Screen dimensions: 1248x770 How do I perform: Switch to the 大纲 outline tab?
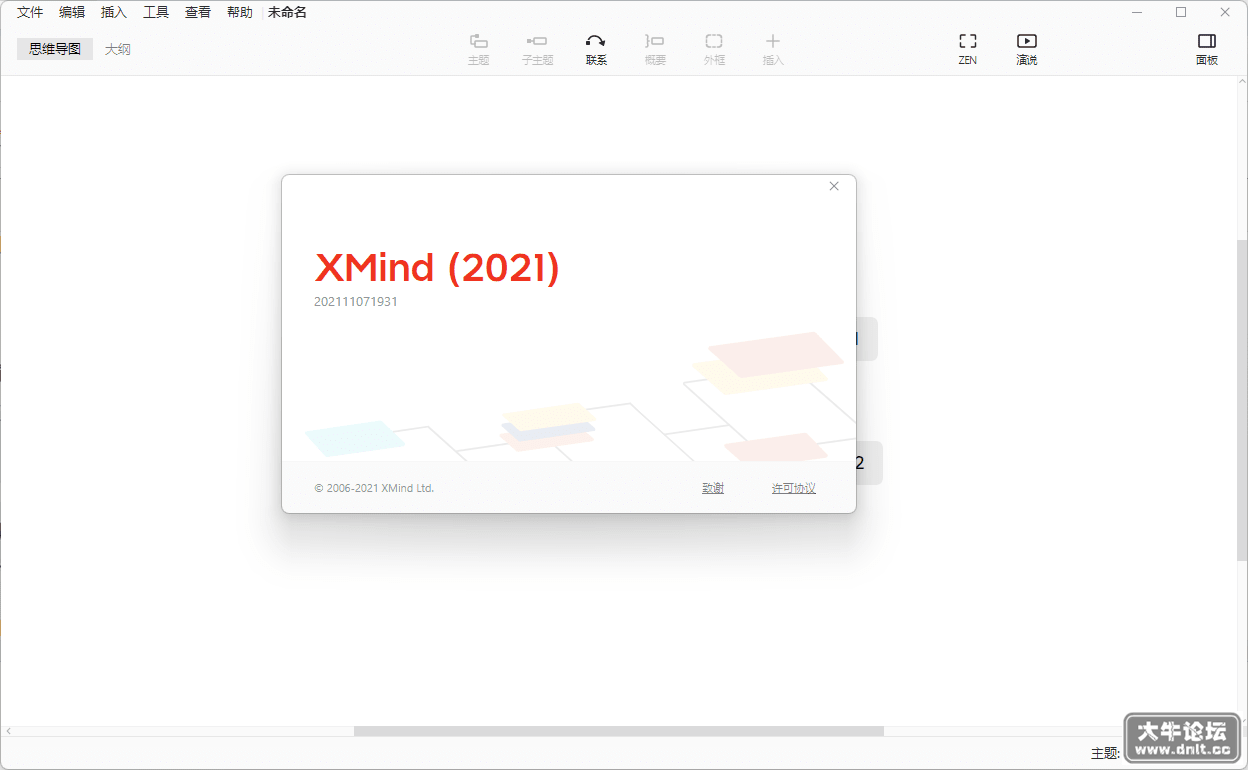[x=118, y=49]
